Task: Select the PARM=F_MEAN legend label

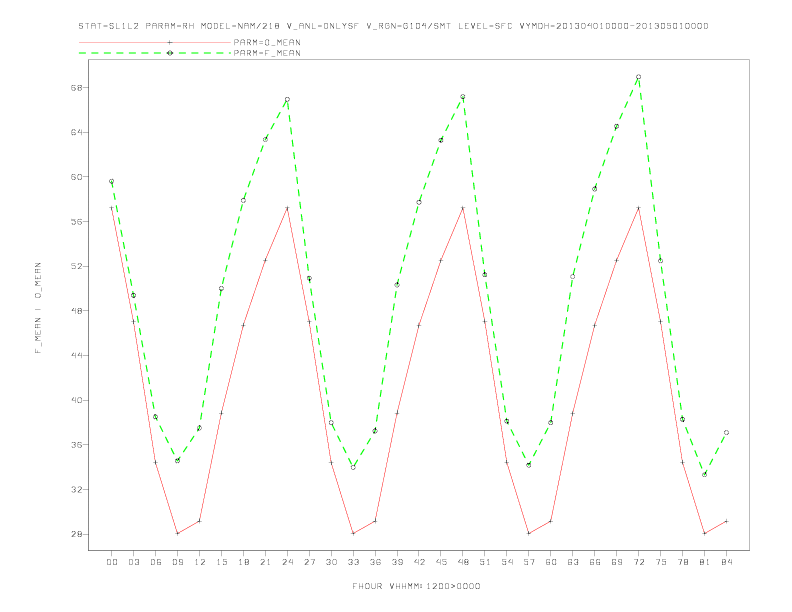Action: (267, 53)
